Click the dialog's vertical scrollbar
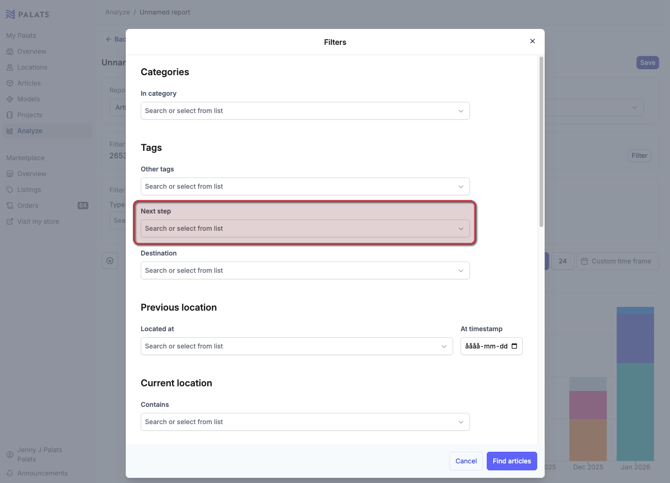The width and height of the screenshot is (670, 483). tap(541, 140)
